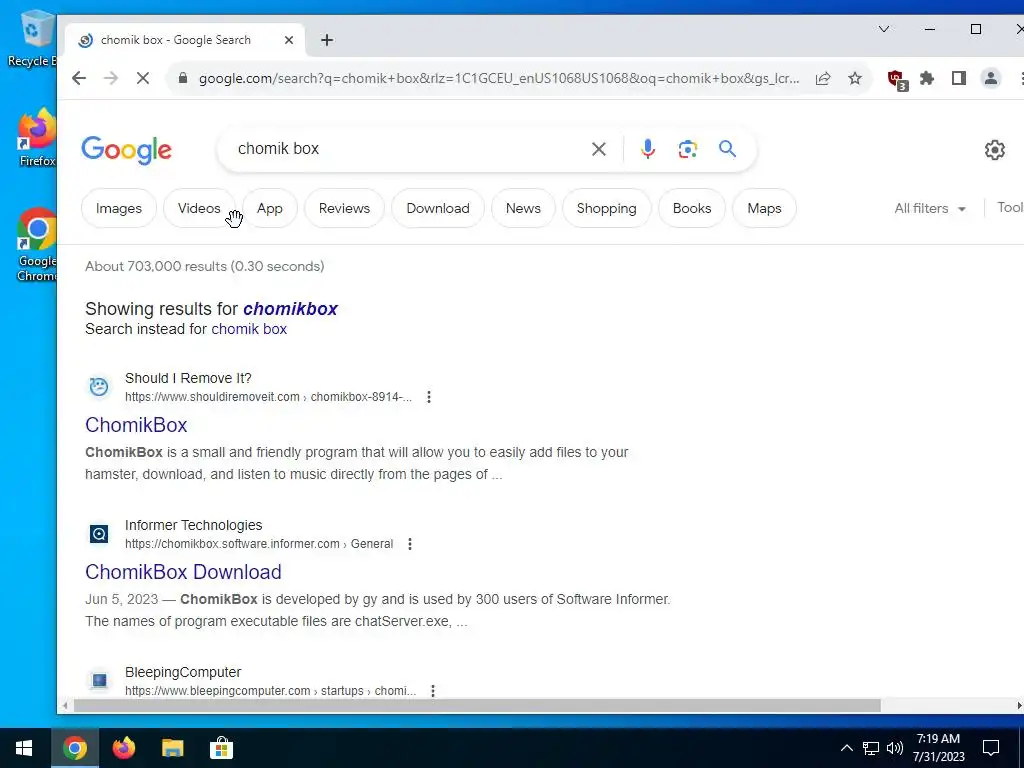This screenshot has height=768, width=1024.
Task: Click the address bar URL
Action: [499, 78]
